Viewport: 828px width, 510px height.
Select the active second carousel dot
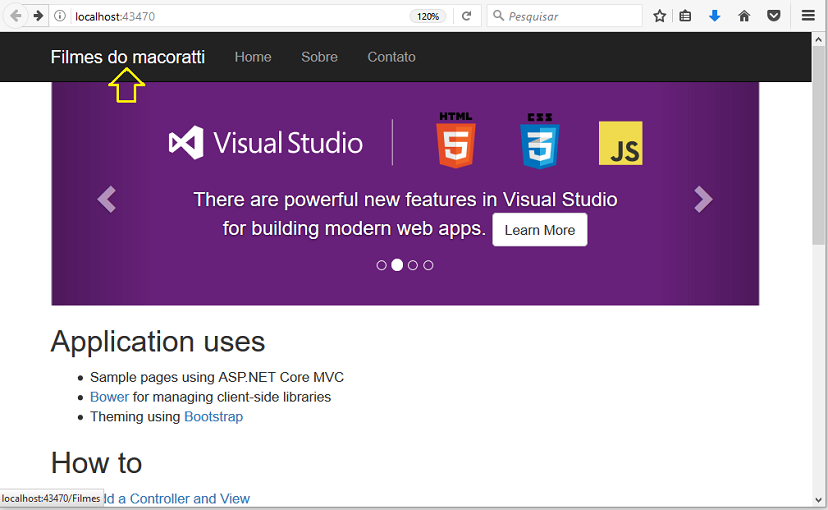(x=397, y=265)
